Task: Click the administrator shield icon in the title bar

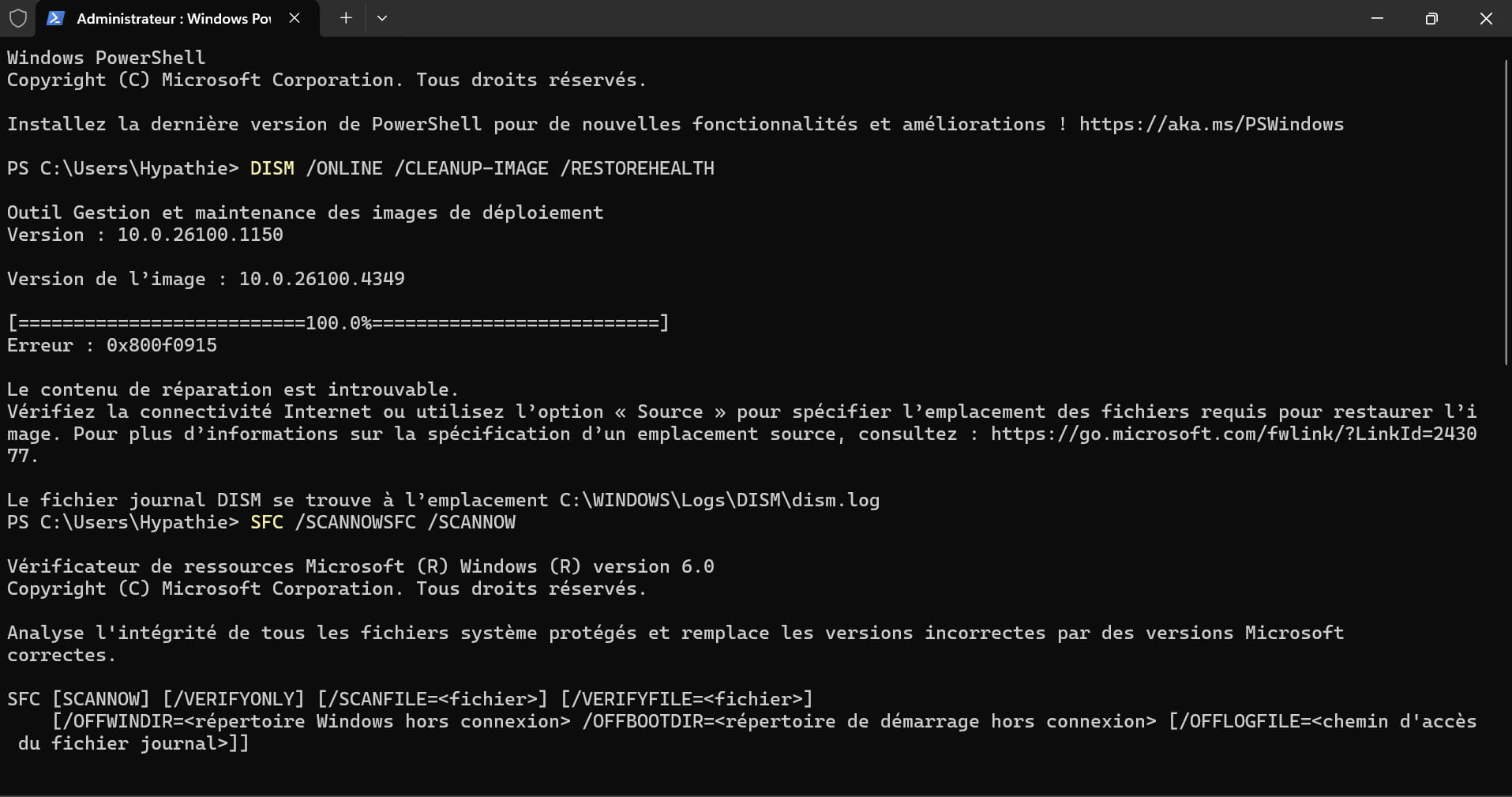Action: [x=17, y=18]
